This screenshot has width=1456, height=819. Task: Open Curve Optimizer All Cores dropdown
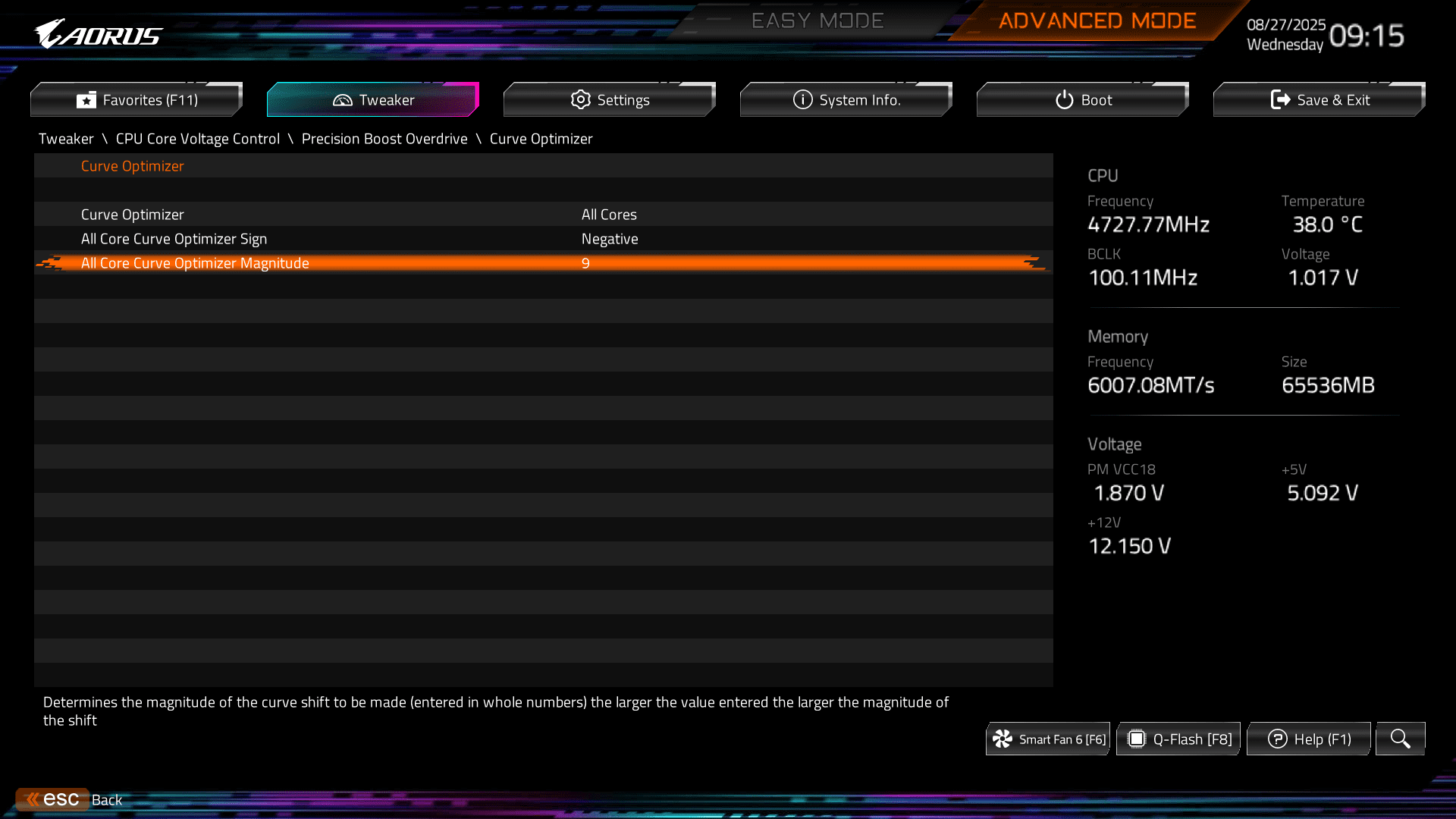609,215
